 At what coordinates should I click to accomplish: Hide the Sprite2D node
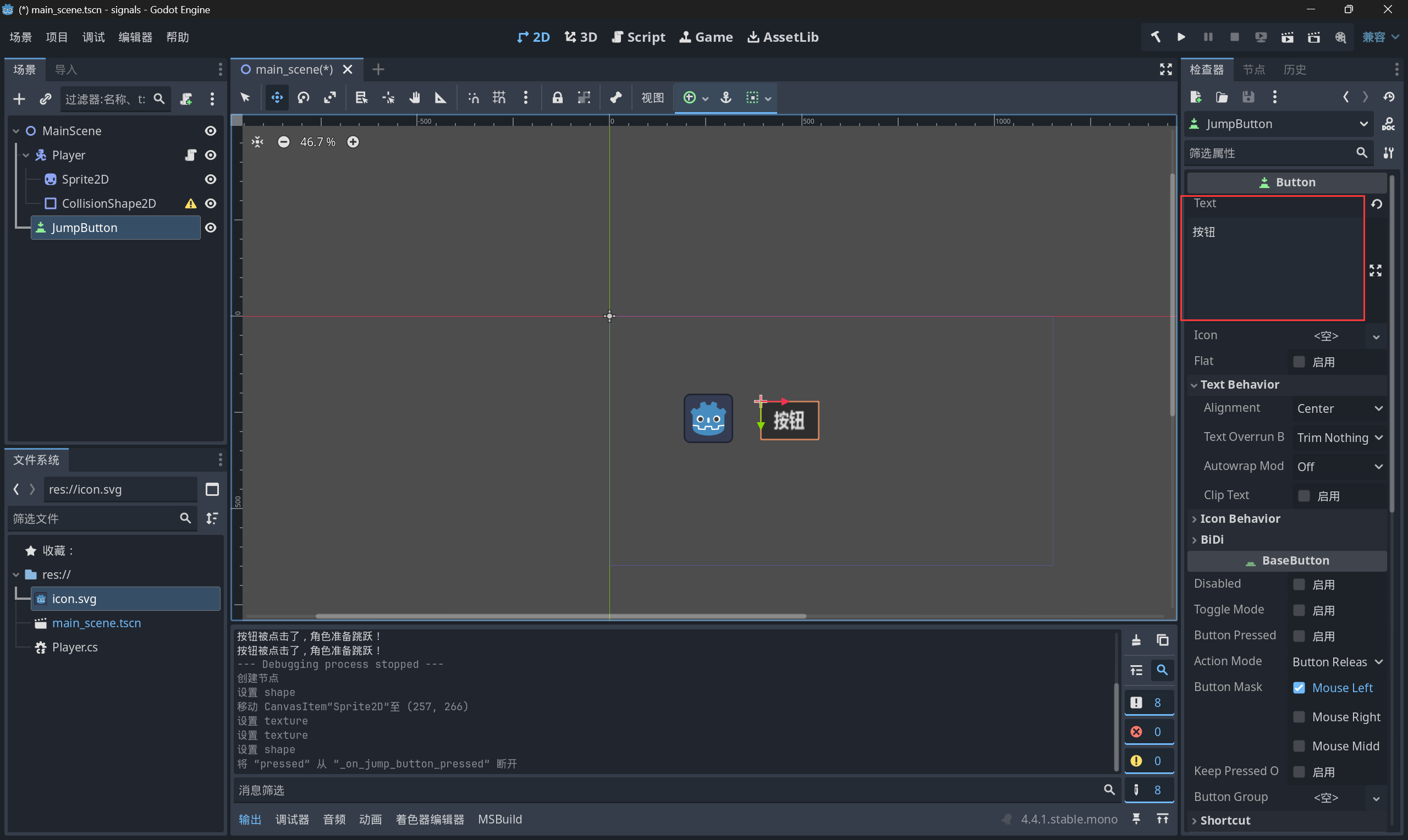click(211, 179)
